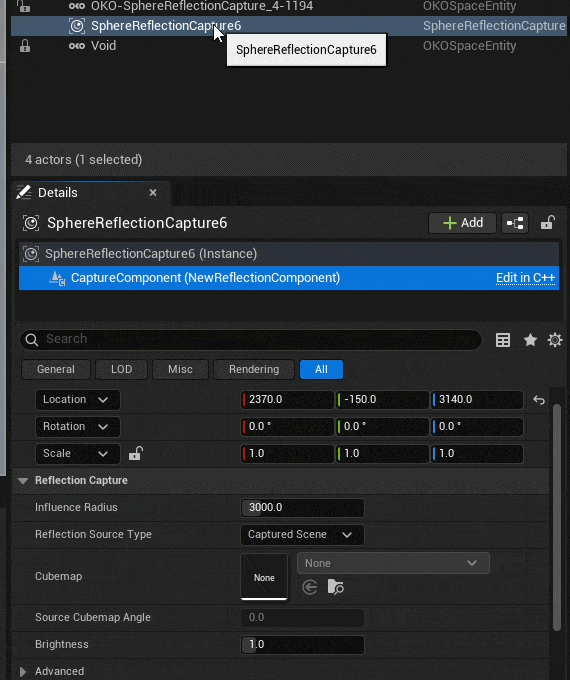Select the LOD filter tab
Image resolution: width=570 pixels, height=680 pixels.
[x=121, y=369]
